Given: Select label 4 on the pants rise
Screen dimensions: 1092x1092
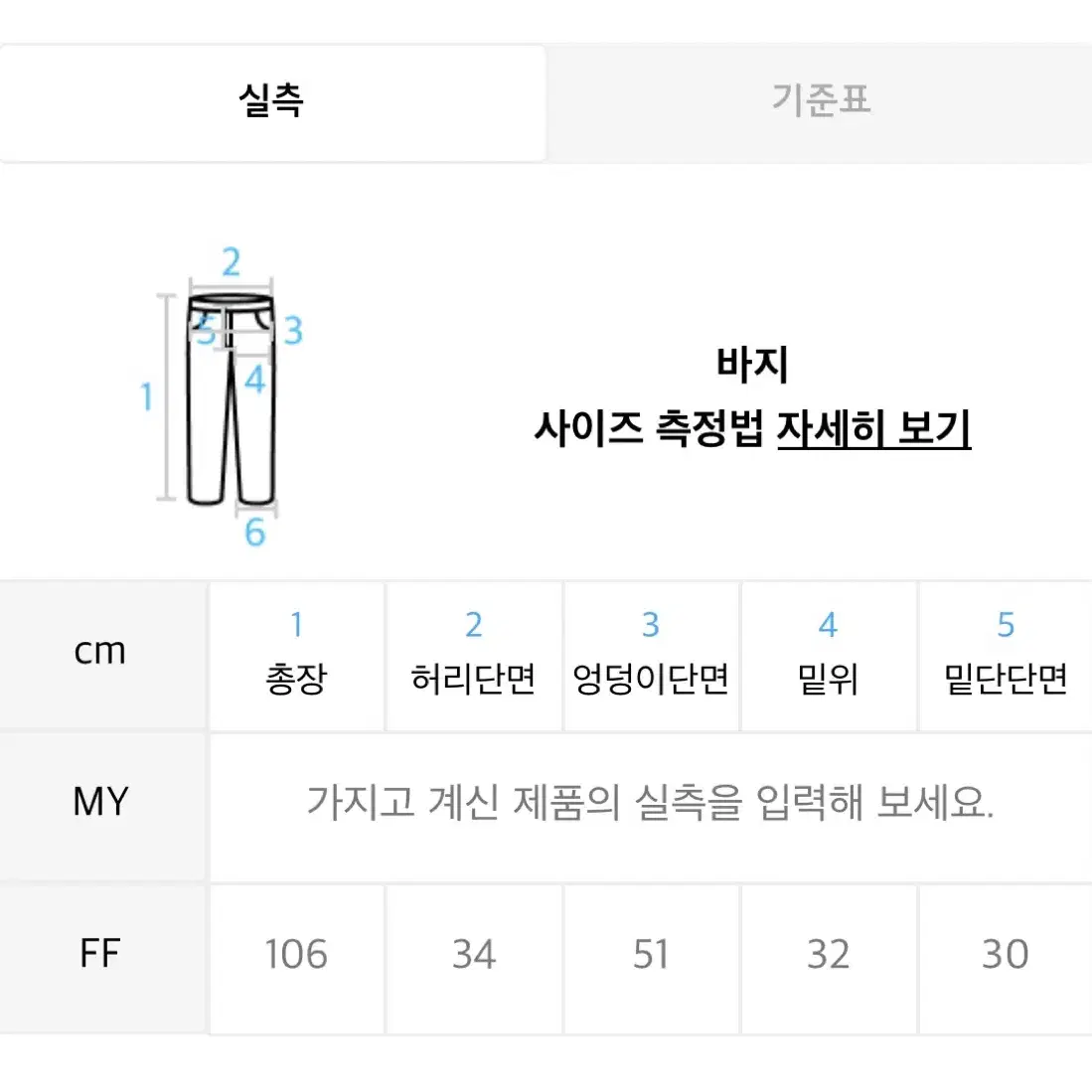Looking at the screenshot, I should click(x=255, y=381).
